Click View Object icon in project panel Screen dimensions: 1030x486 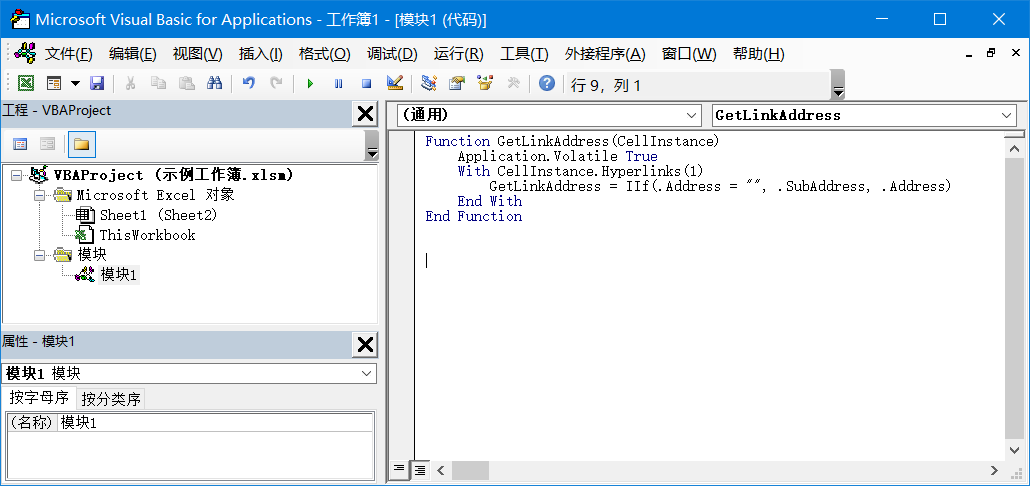[47, 144]
